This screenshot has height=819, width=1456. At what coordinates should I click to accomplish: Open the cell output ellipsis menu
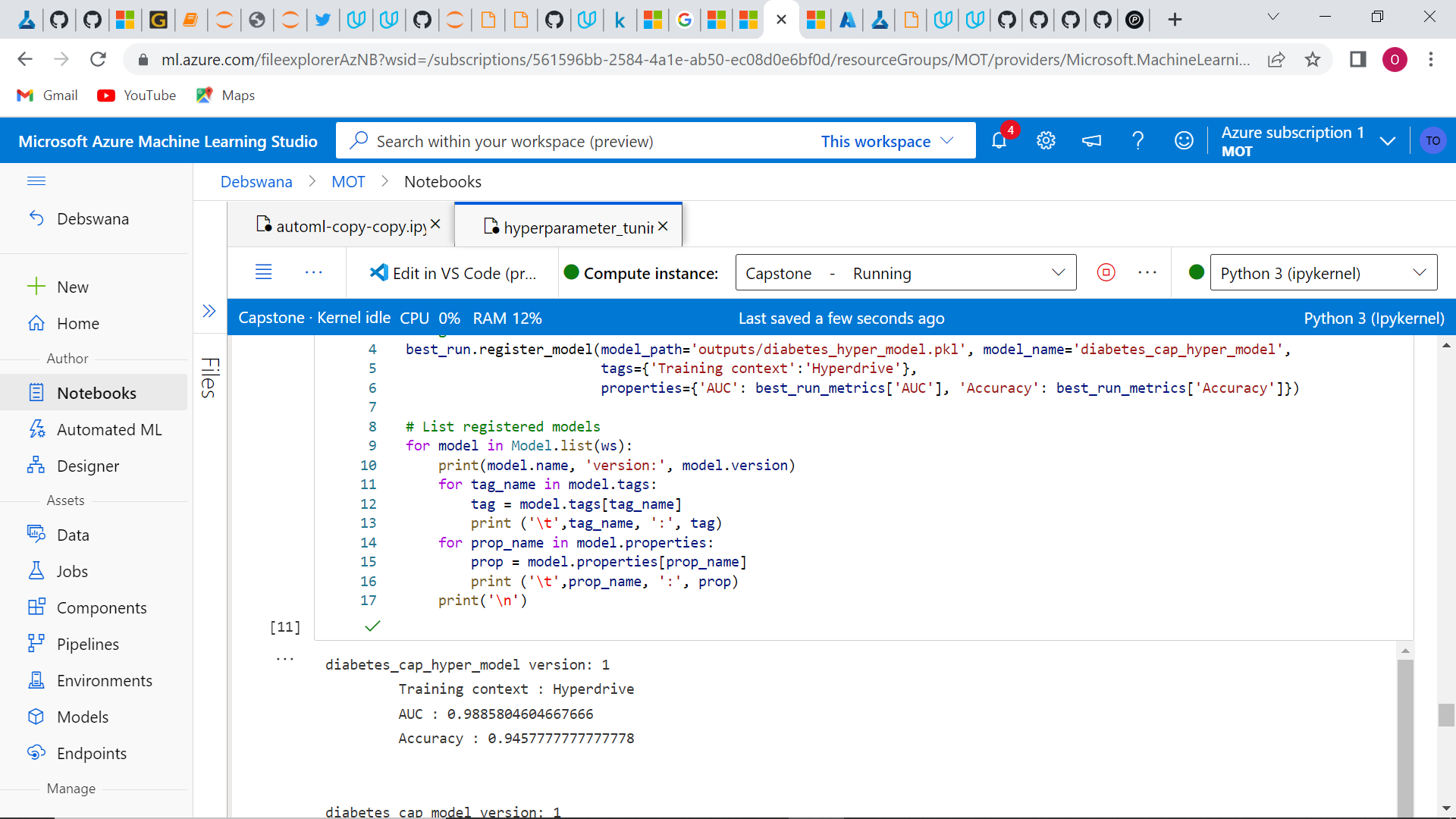click(285, 659)
